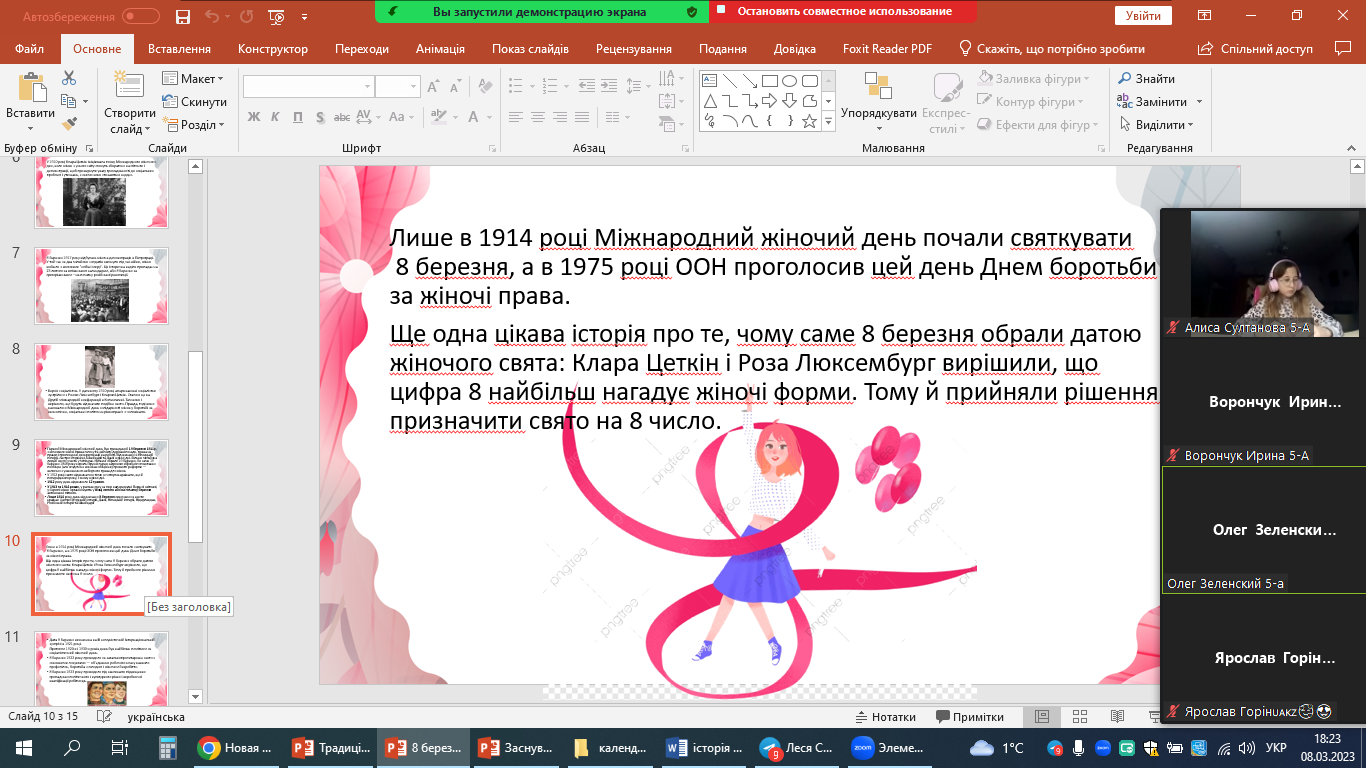Open the Замінити dropdown arrow
The width and height of the screenshot is (1366, 768).
[1199, 102]
